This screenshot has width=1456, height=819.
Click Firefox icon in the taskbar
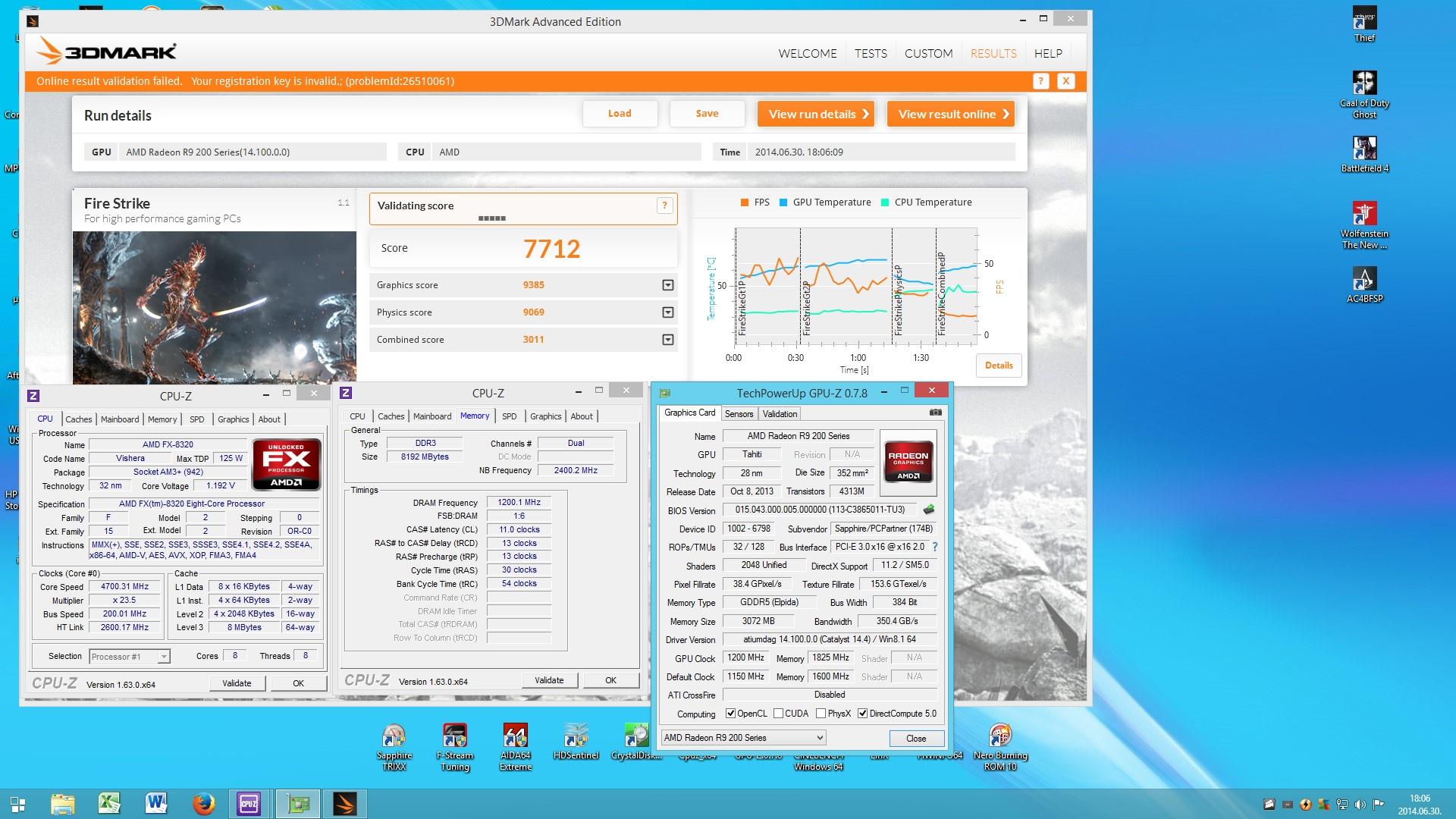pos(202,804)
